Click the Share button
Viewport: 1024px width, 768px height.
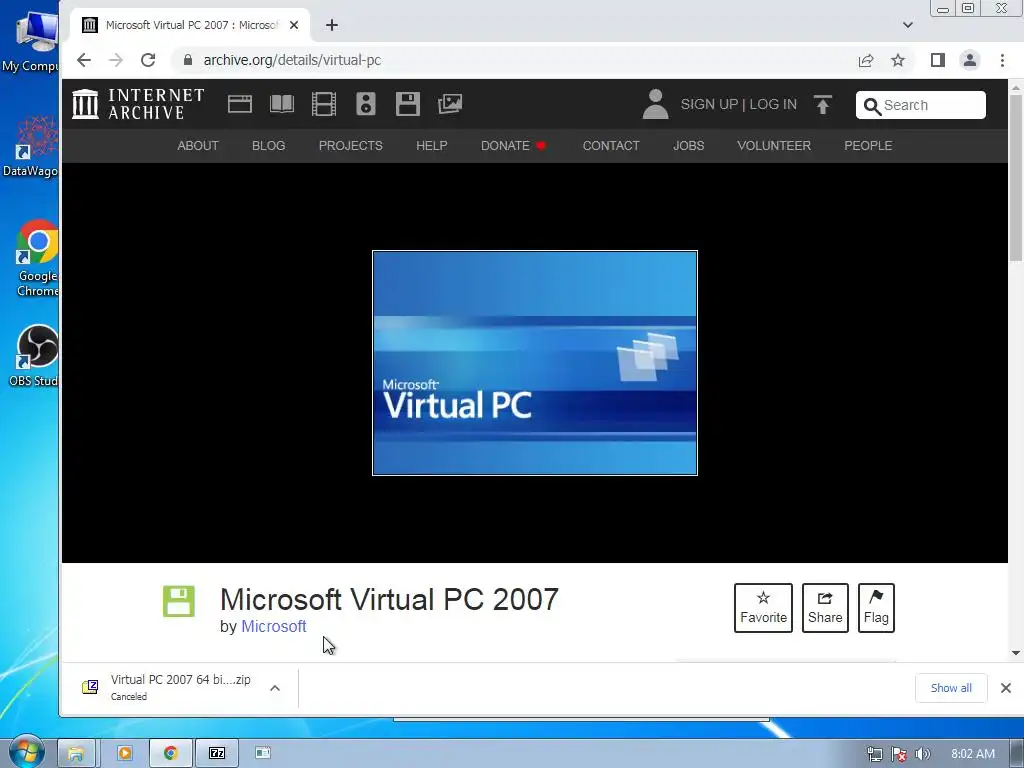[825, 608]
